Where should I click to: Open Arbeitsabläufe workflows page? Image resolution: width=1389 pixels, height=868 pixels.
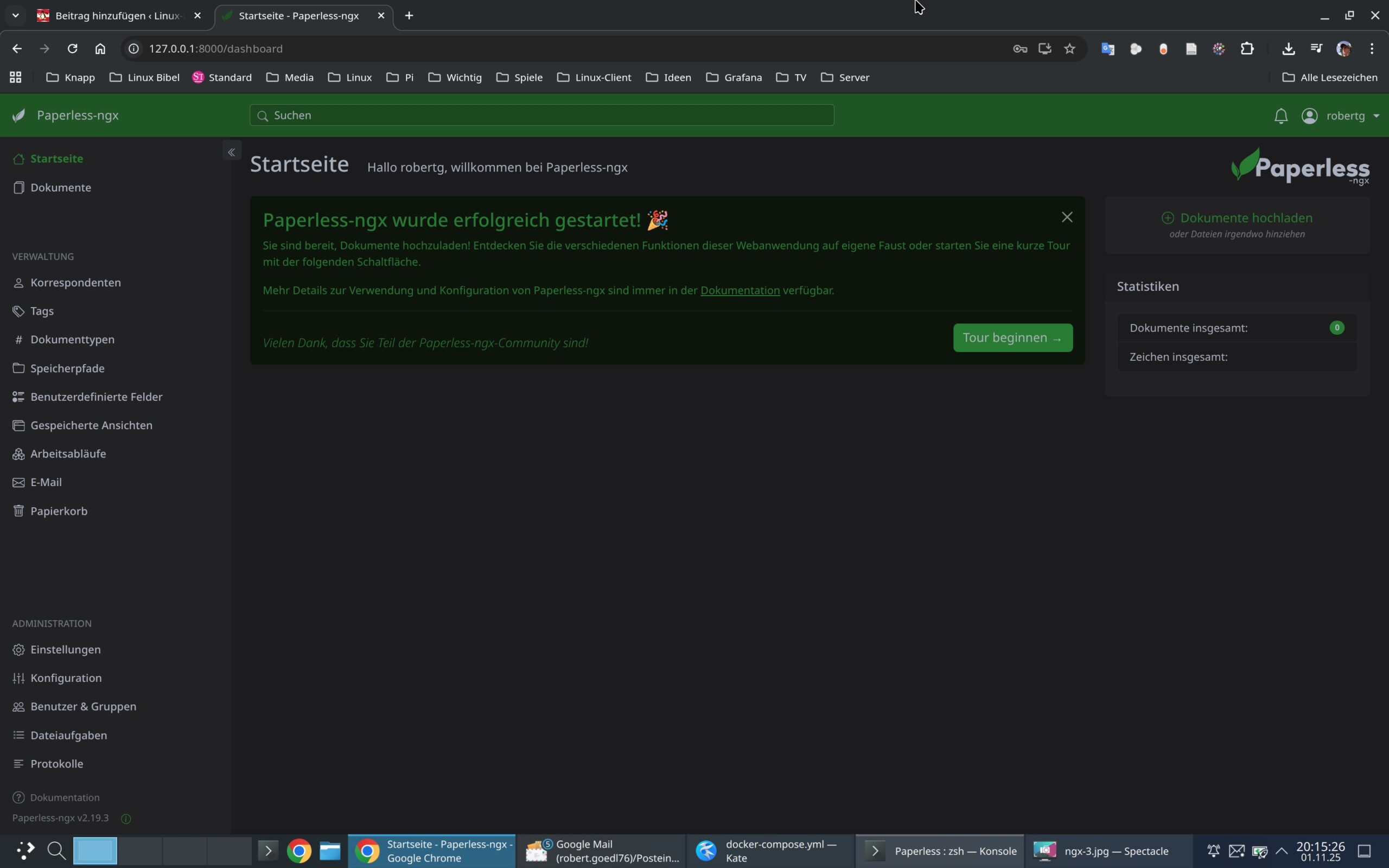[x=68, y=454]
